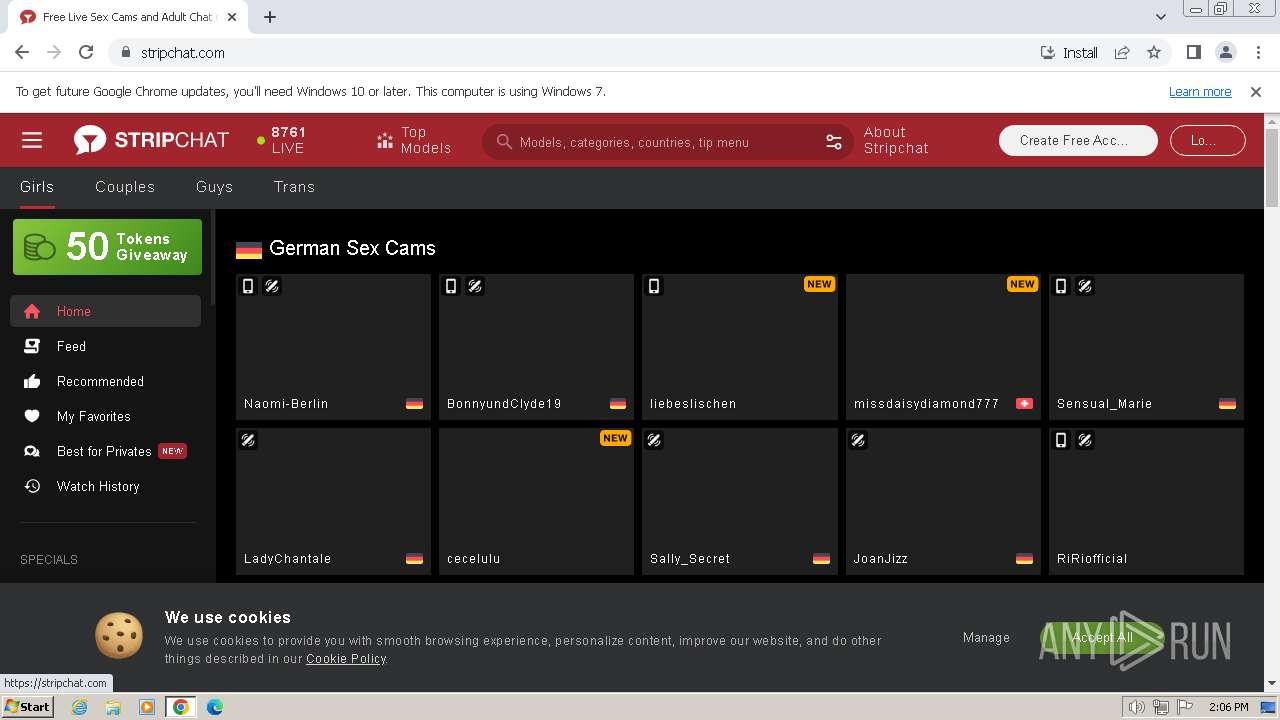Screen dimensions: 1280x720
Task: Click Create Free Account button
Action: click(x=1078, y=140)
